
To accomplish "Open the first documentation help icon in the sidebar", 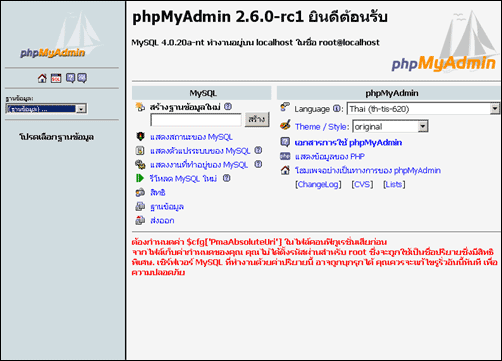I will click(70, 78).
